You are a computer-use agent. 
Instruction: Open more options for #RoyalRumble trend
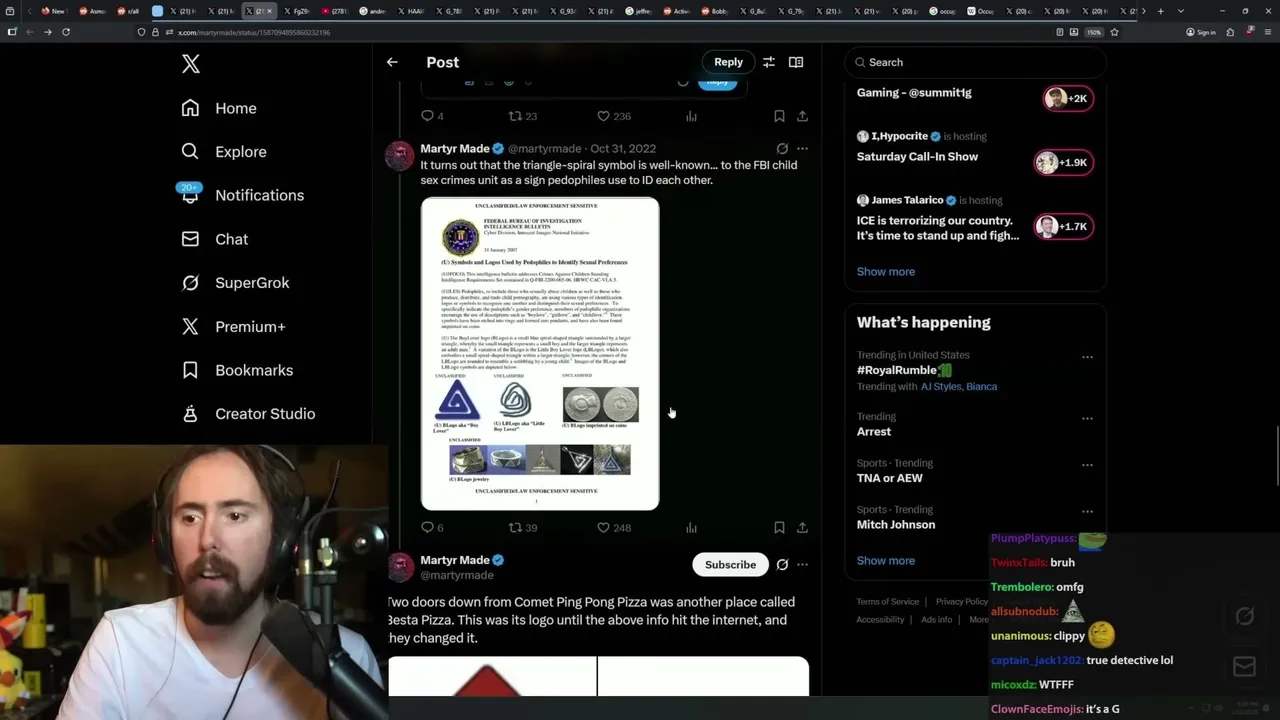click(x=1087, y=357)
